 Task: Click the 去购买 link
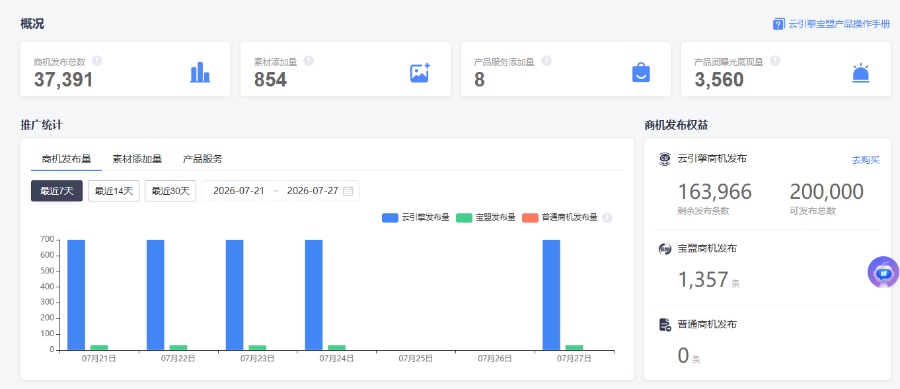pyautogui.click(x=866, y=160)
